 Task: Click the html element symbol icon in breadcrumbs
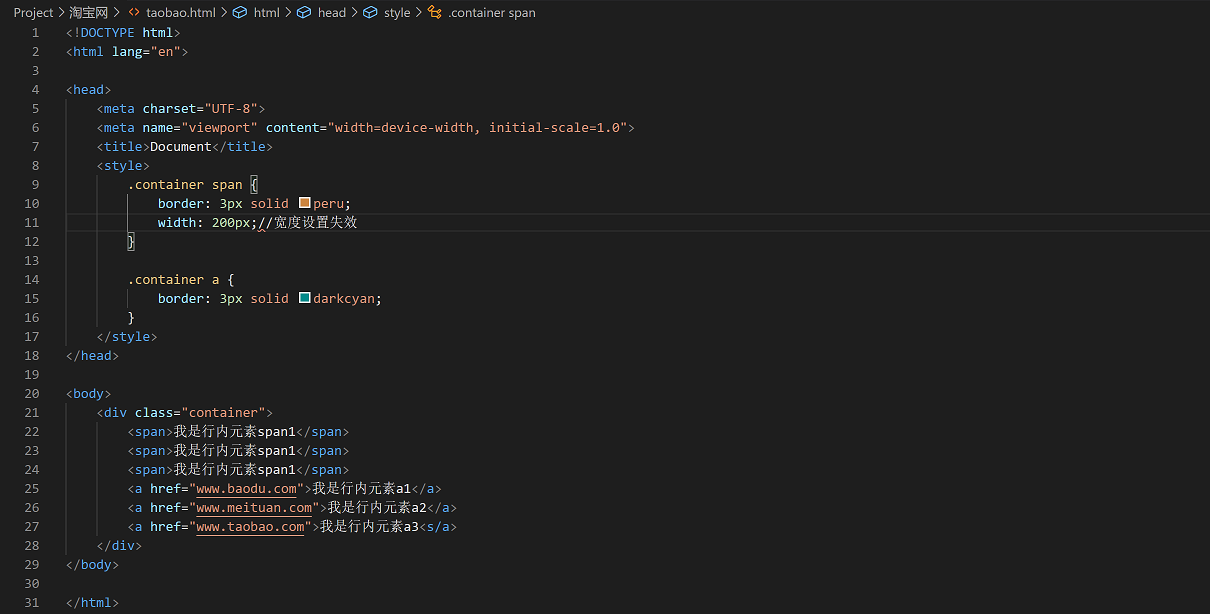(239, 13)
